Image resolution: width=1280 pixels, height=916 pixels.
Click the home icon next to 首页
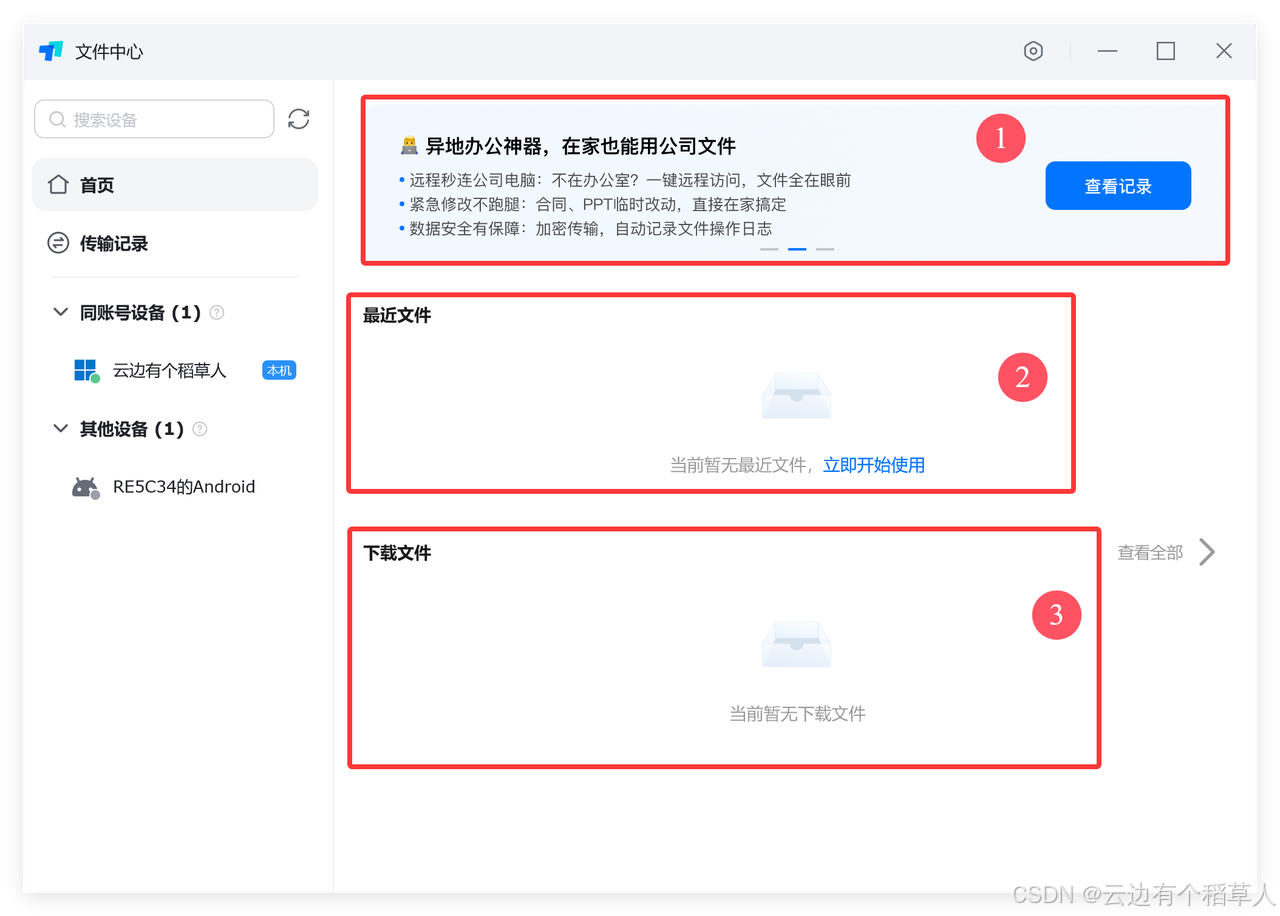coord(58,184)
